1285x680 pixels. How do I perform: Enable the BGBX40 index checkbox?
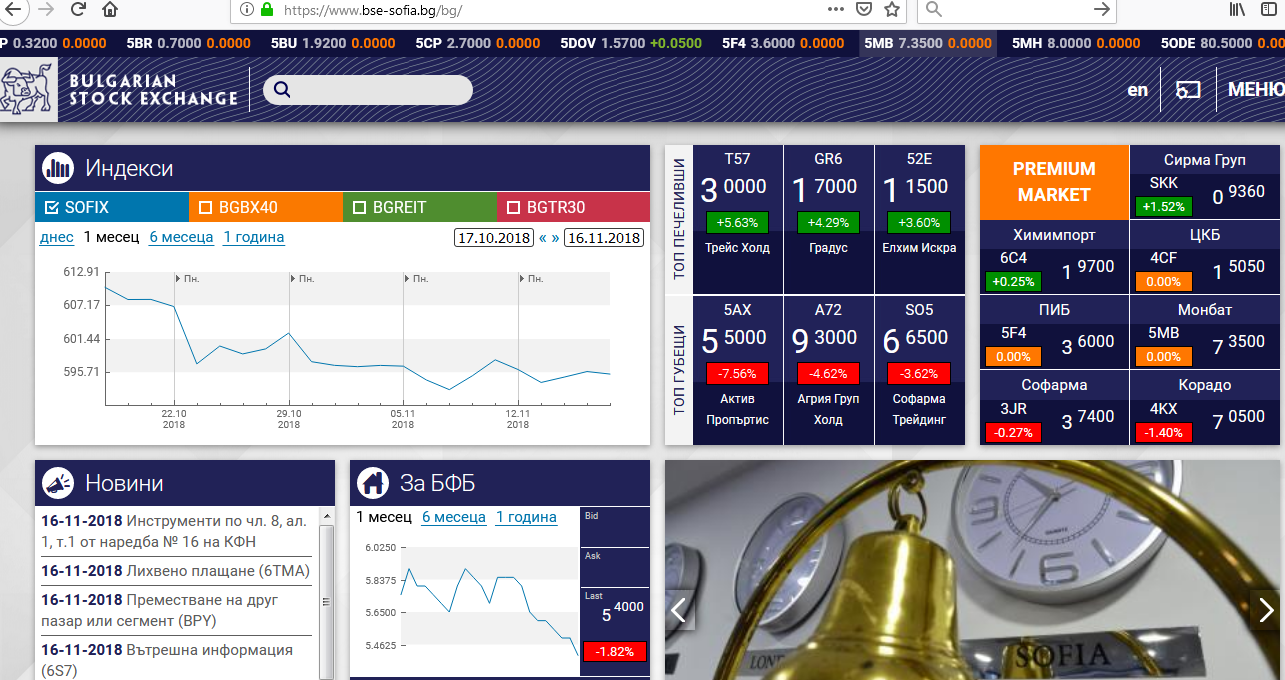pos(206,208)
